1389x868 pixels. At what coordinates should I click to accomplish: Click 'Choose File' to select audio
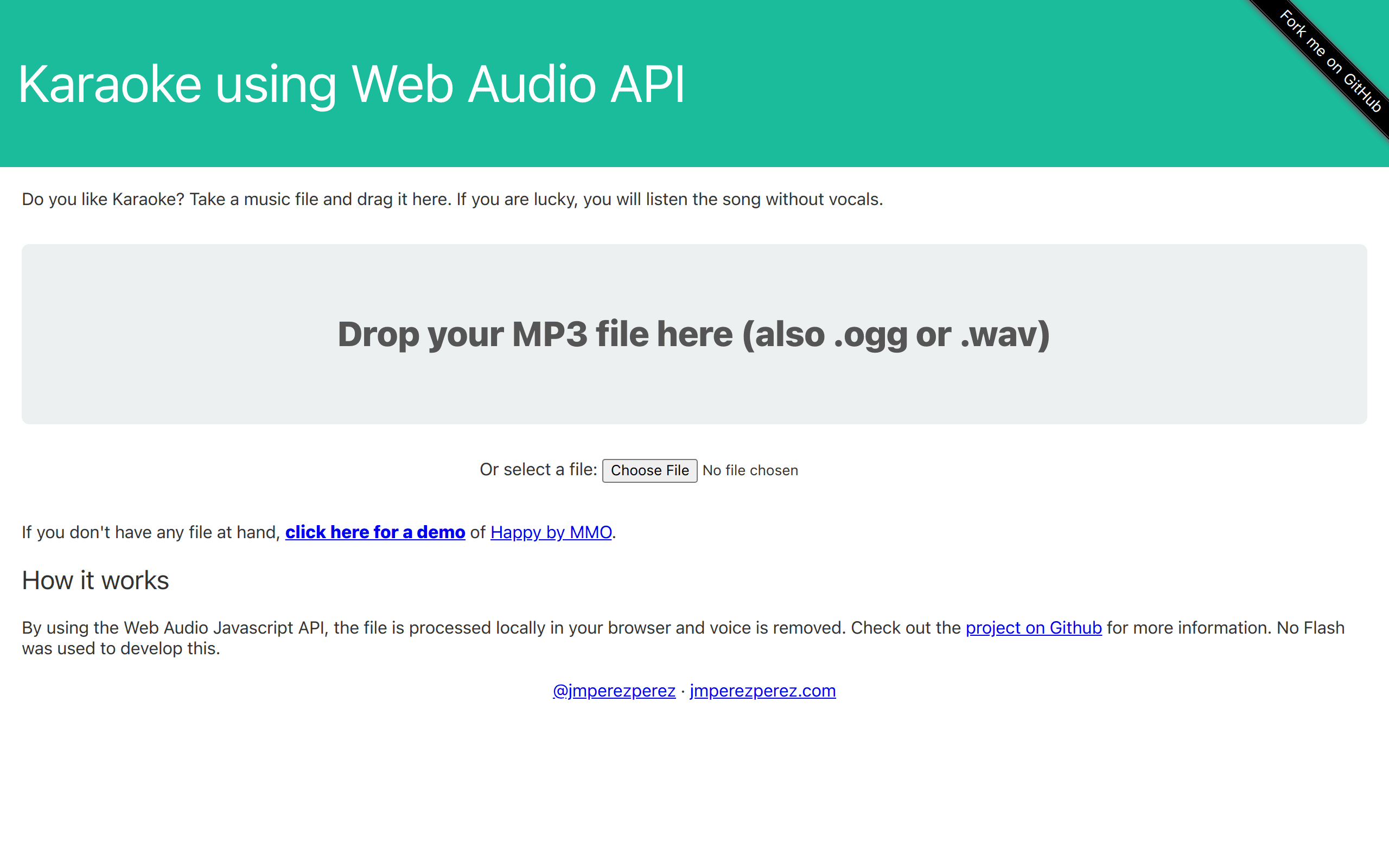pyautogui.click(x=650, y=469)
